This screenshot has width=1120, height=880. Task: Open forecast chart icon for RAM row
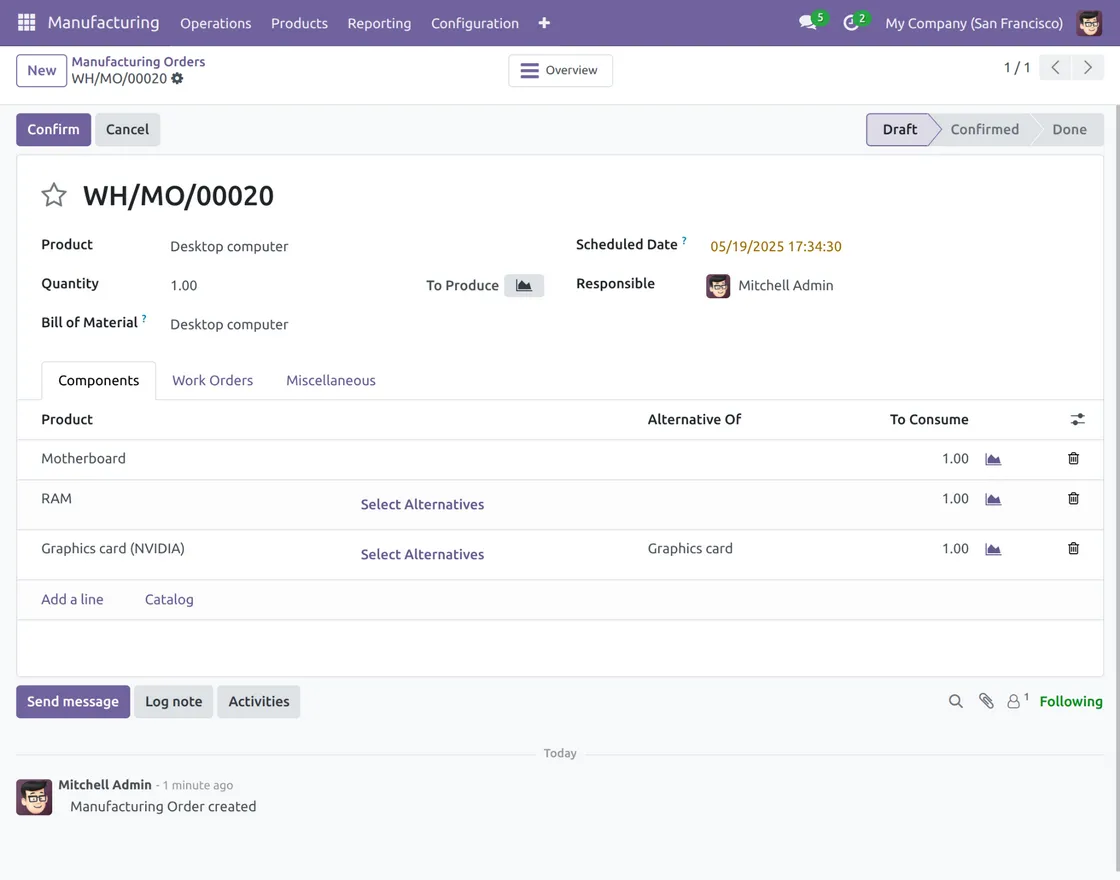(x=993, y=499)
